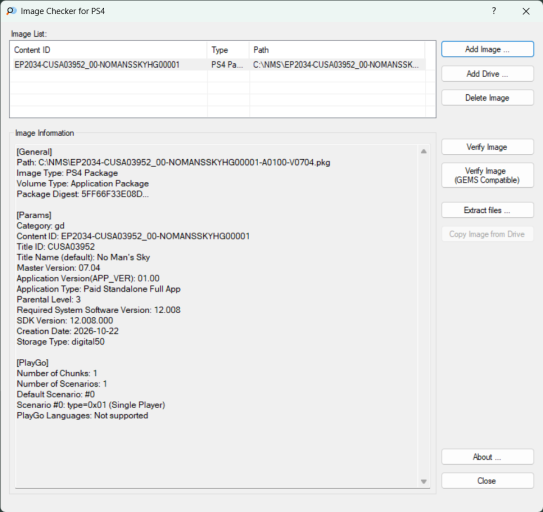This screenshot has height=512, width=543.
Task: Select the EP2034-CUSA03952 image row
Action: click(x=218, y=65)
